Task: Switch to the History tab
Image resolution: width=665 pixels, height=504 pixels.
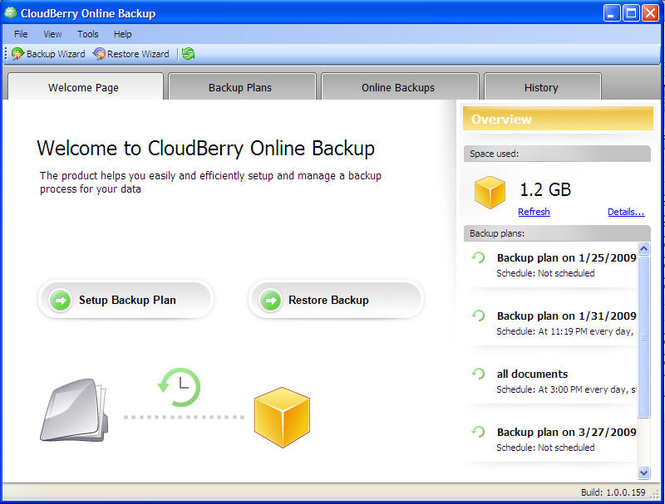Action: [x=542, y=87]
